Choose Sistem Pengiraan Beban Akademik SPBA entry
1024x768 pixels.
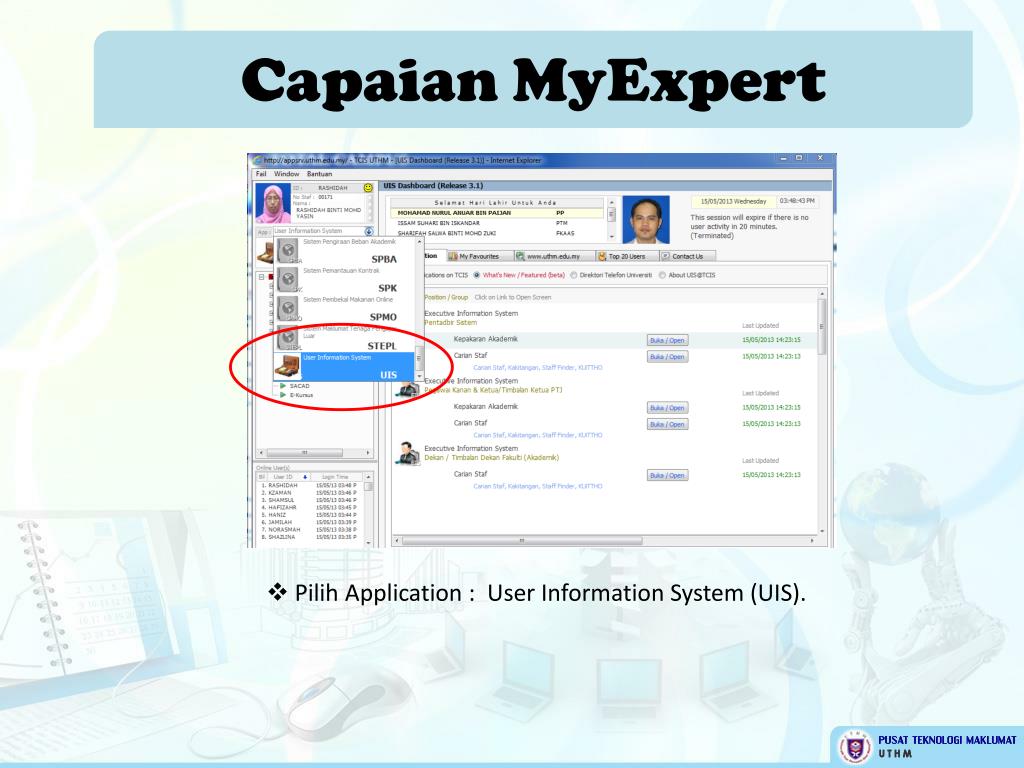pos(344,251)
